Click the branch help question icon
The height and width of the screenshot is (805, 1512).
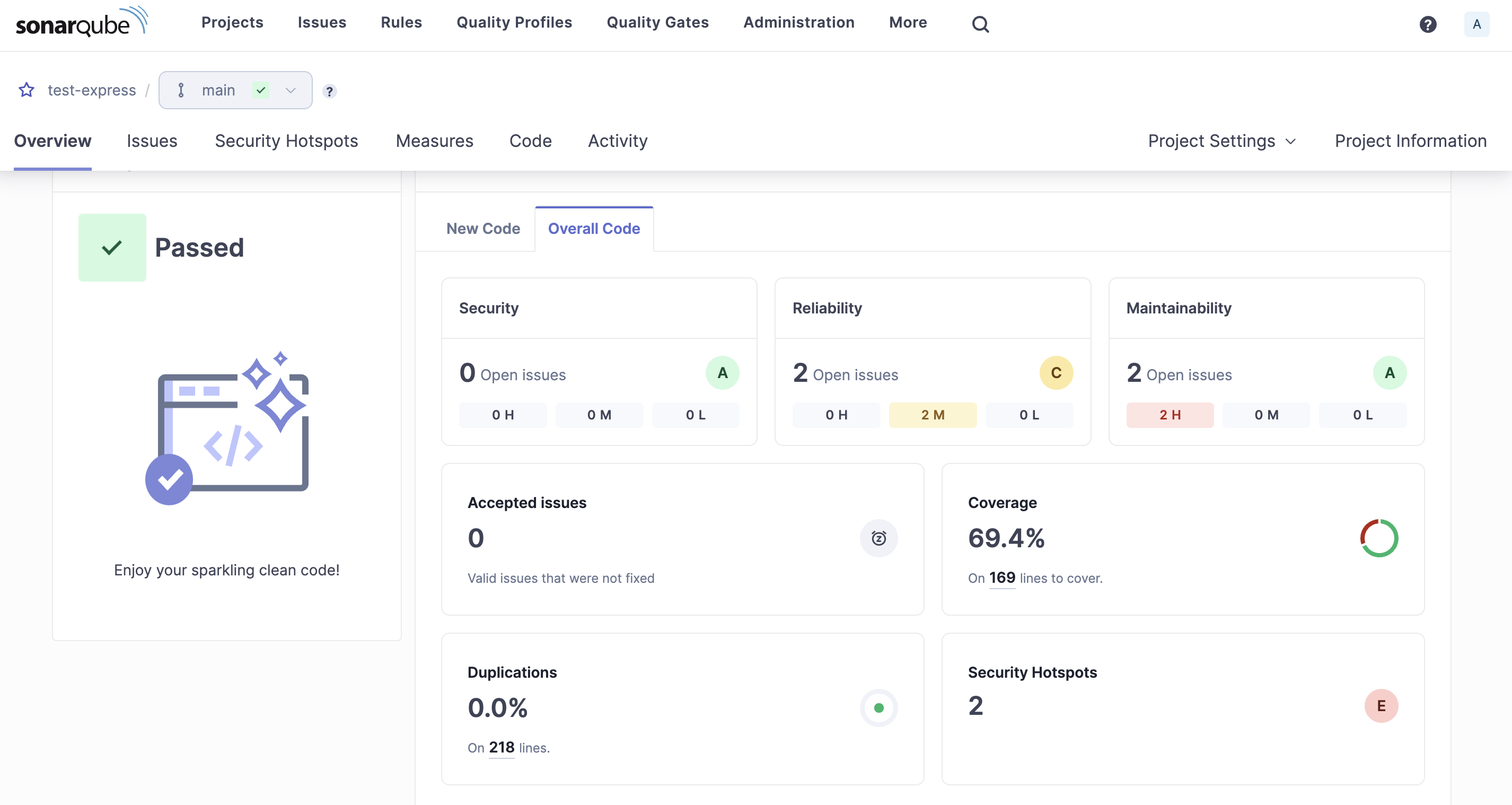[x=329, y=91]
